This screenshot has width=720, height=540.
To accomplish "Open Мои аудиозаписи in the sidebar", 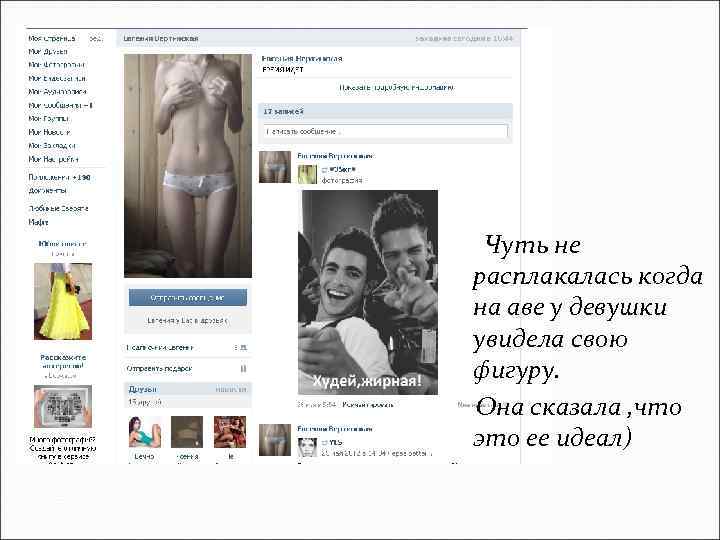I will pos(57,92).
